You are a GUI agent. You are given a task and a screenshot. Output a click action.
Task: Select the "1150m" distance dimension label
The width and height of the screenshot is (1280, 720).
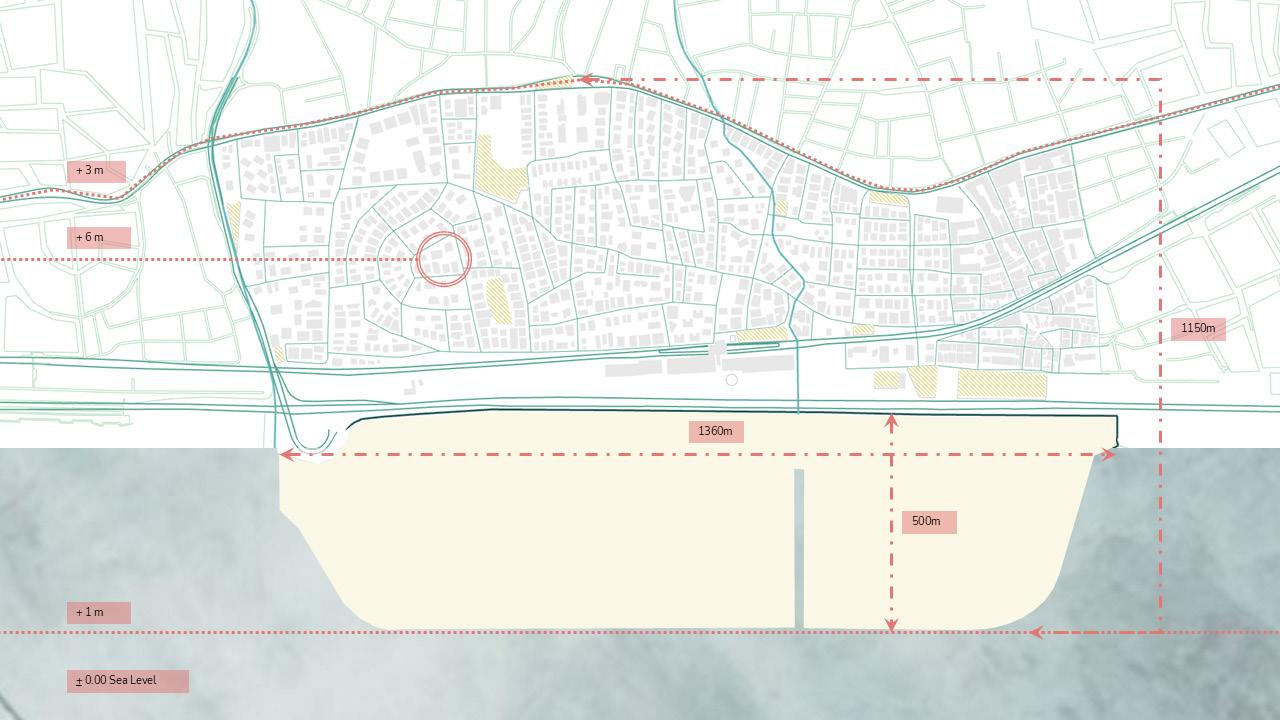tap(1198, 329)
